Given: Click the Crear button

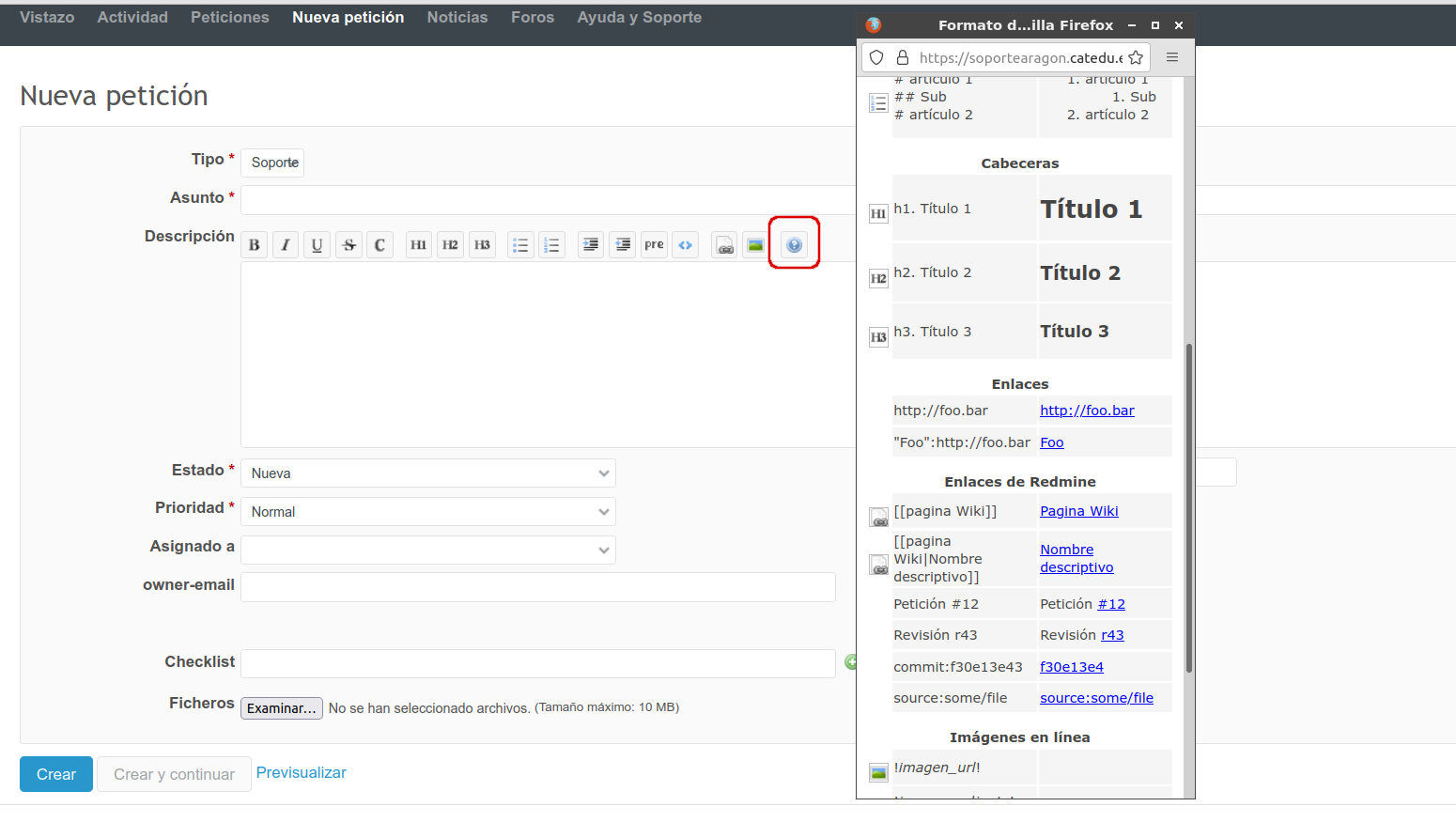Looking at the screenshot, I should point(56,774).
